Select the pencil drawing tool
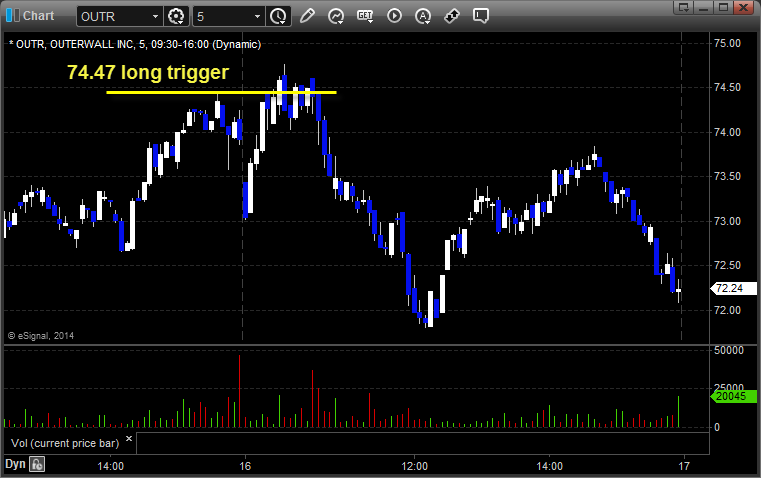The width and height of the screenshot is (761, 478). pyautogui.click(x=307, y=16)
